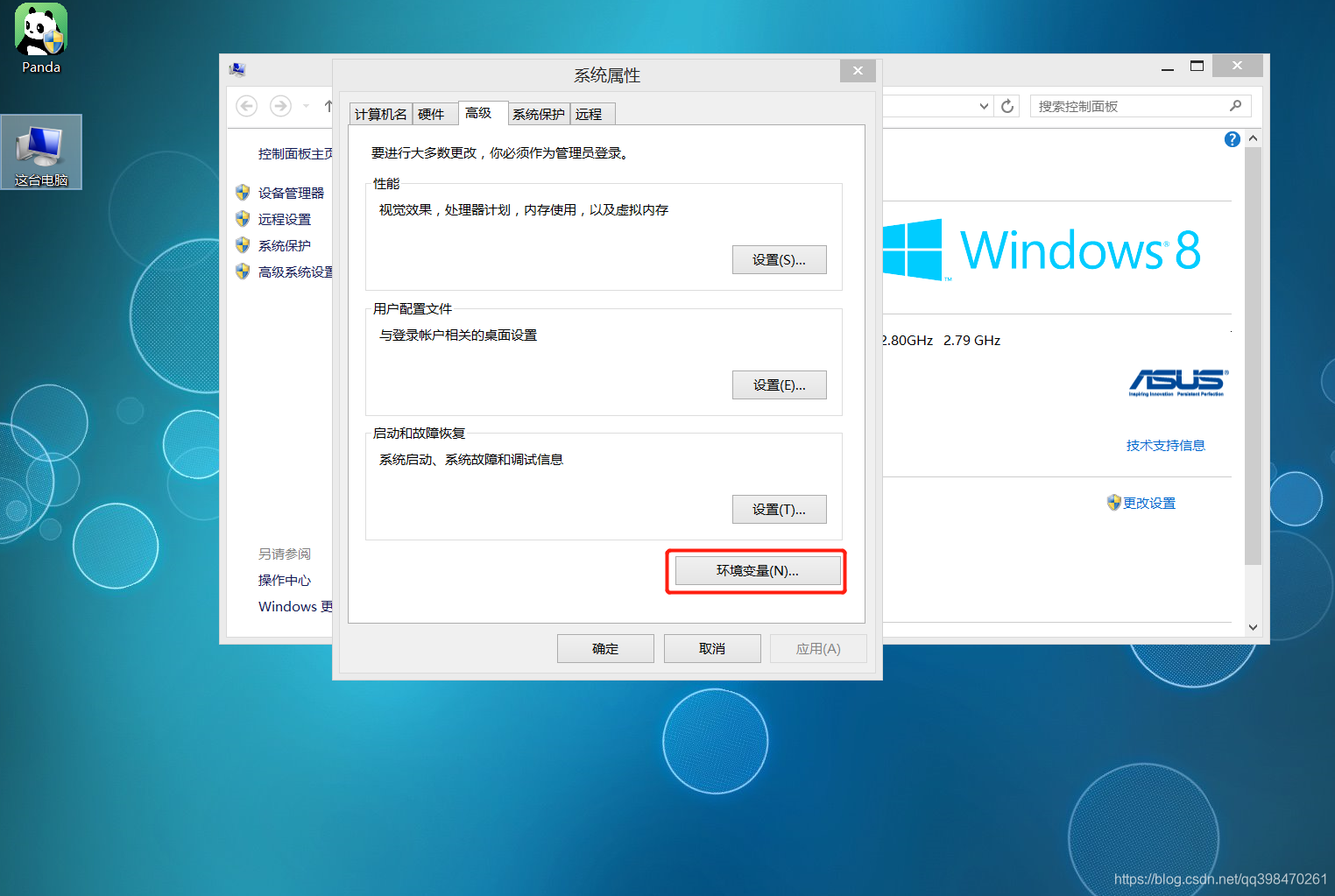The image size is (1335, 896).
Task: Click the magnifier icon in the search box
Action: click(1235, 106)
